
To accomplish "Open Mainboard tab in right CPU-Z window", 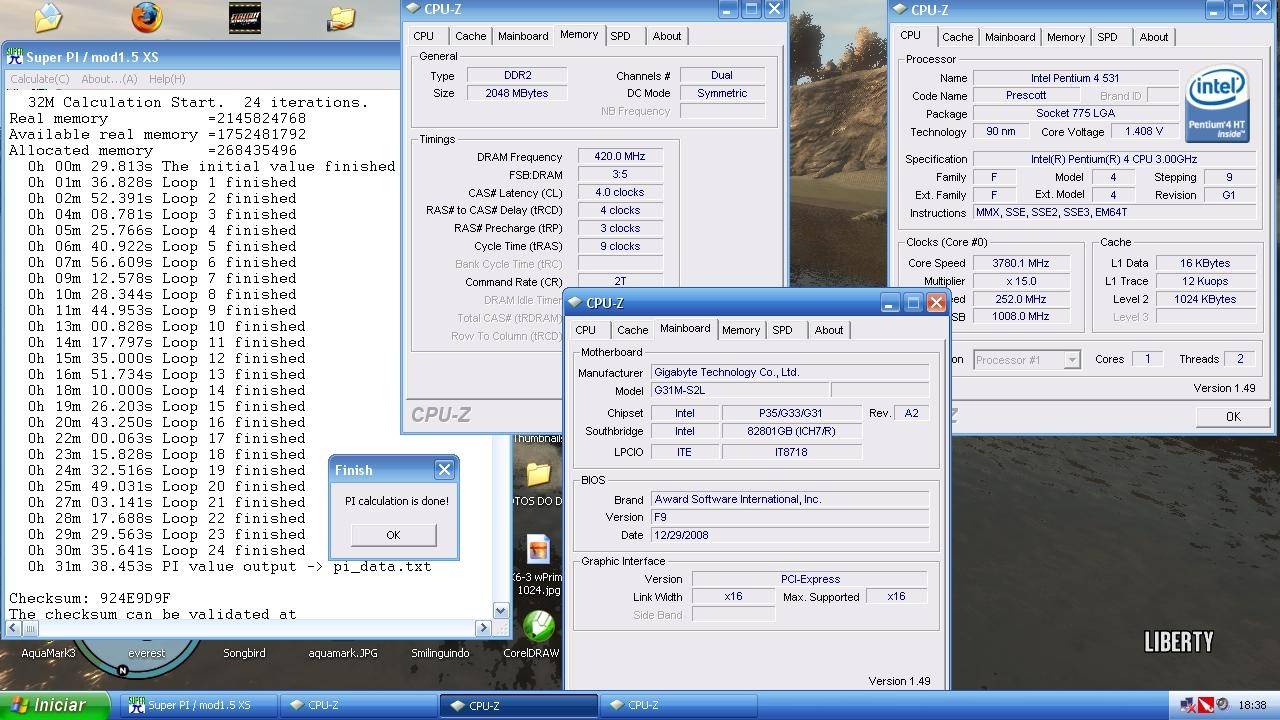I will 1010,37.
